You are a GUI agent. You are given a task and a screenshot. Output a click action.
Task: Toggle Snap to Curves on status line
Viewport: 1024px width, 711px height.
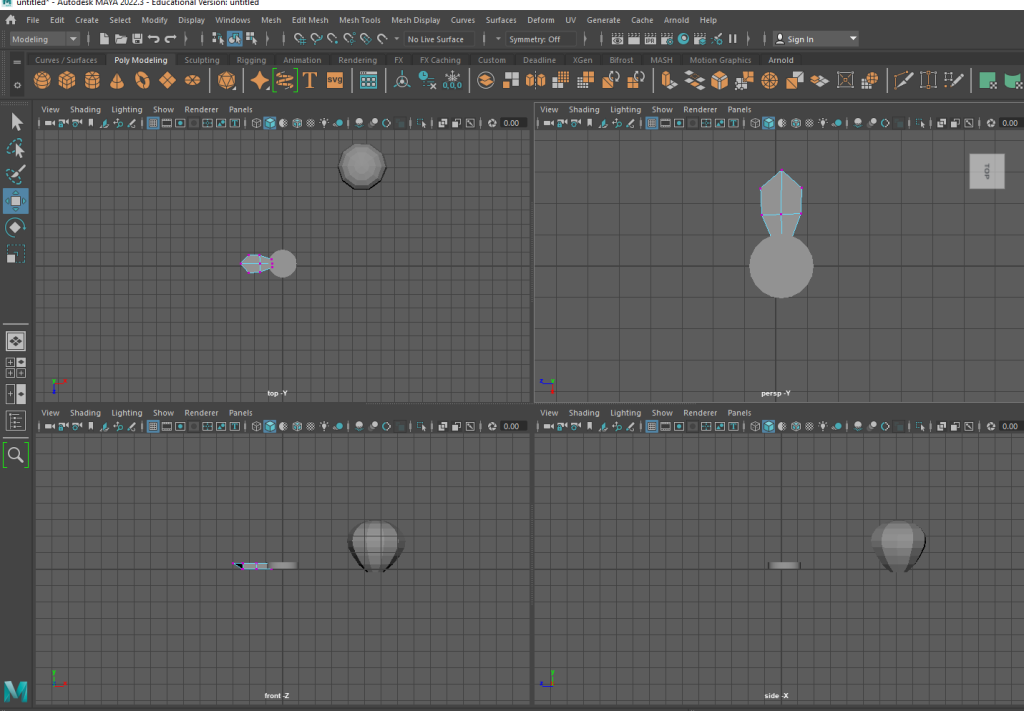316,39
